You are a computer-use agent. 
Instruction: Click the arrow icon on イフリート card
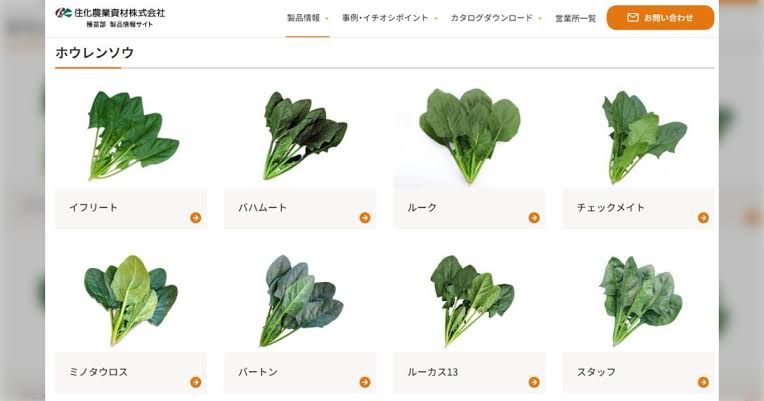pyautogui.click(x=196, y=218)
